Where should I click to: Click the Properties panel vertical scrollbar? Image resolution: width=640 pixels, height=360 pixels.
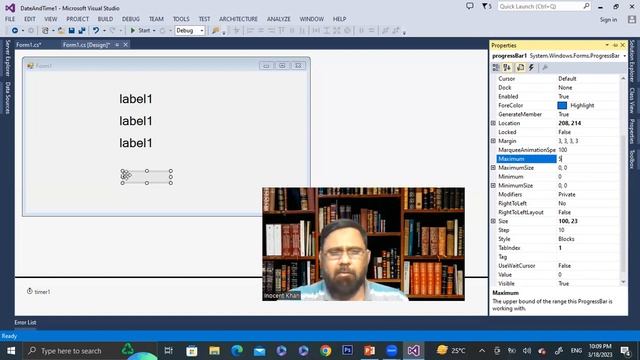click(623, 180)
